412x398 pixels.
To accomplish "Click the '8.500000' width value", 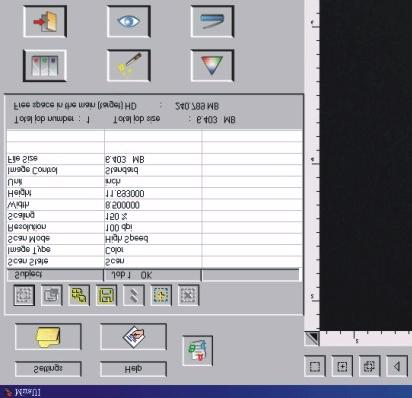I will [122, 205].
